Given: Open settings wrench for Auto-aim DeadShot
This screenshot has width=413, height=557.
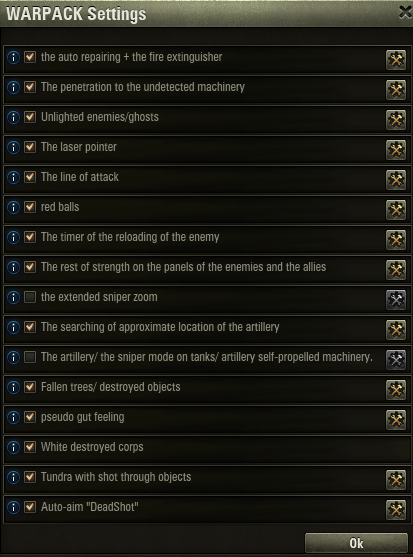Looking at the screenshot, I should point(396,510).
